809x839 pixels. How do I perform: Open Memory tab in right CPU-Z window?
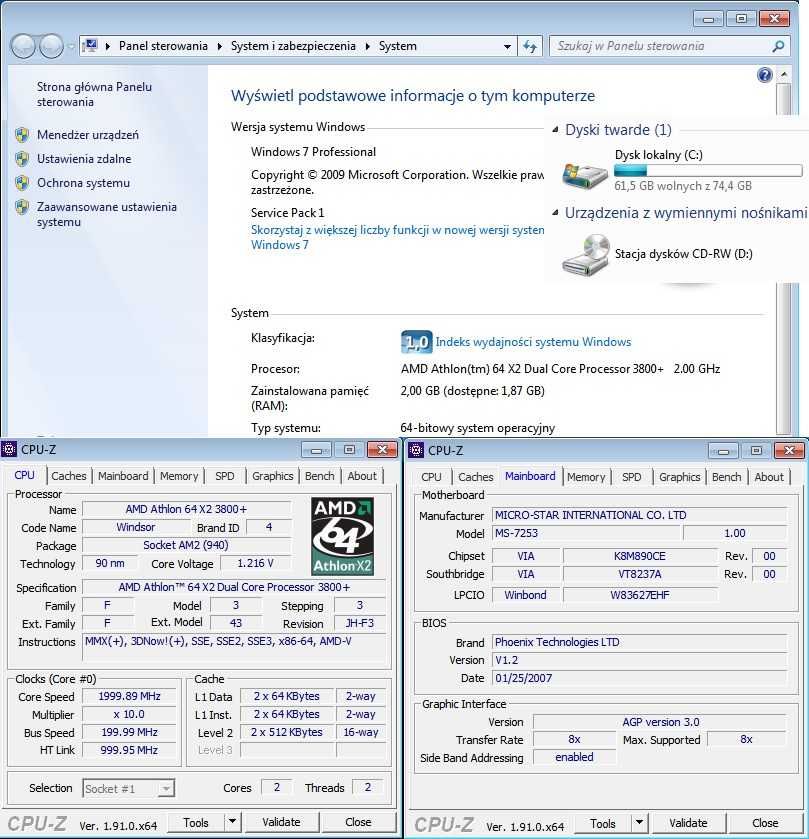586,477
